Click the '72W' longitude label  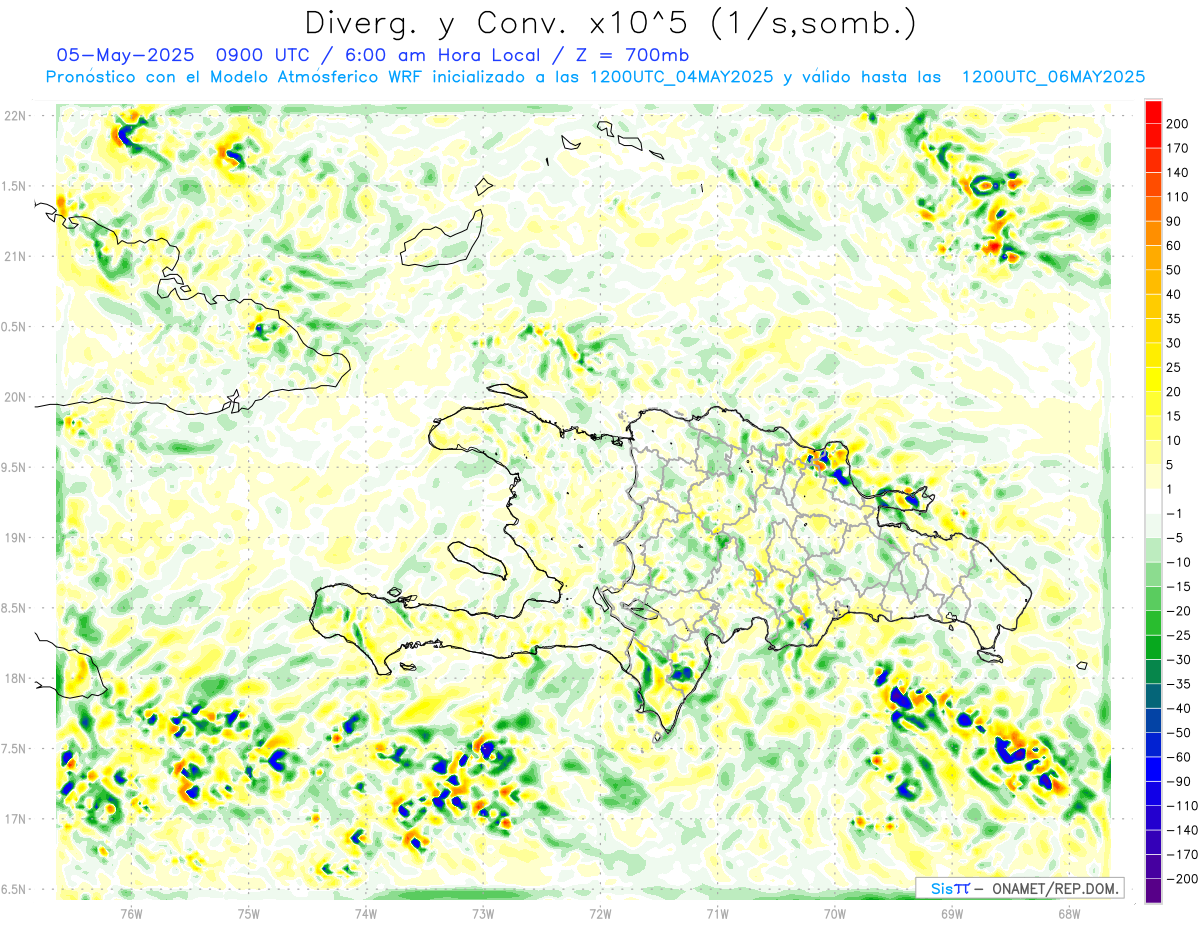tap(600, 914)
